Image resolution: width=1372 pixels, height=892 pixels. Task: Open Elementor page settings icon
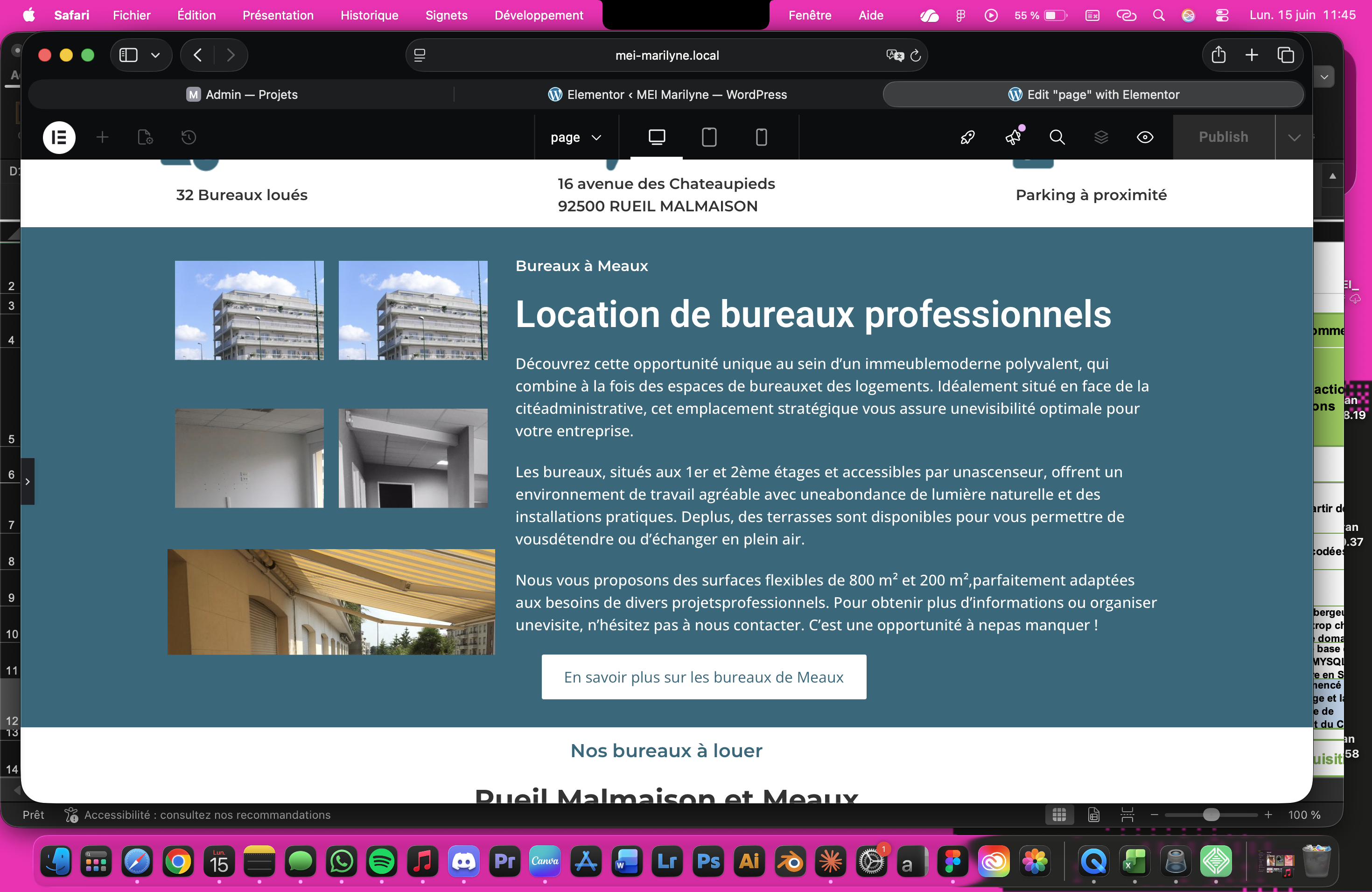tap(145, 137)
